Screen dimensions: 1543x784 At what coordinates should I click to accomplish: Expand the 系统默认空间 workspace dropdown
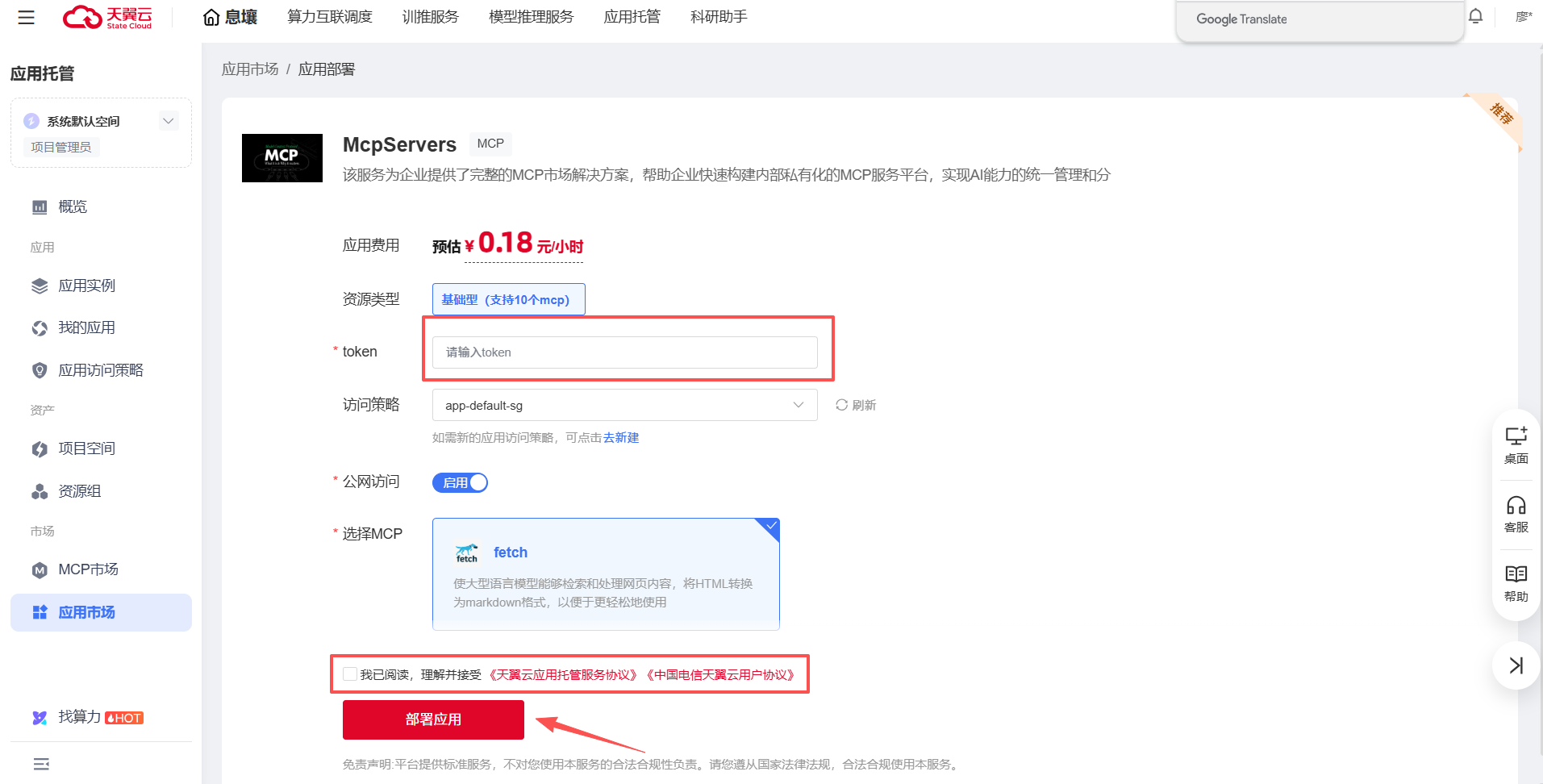coord(169,121)
